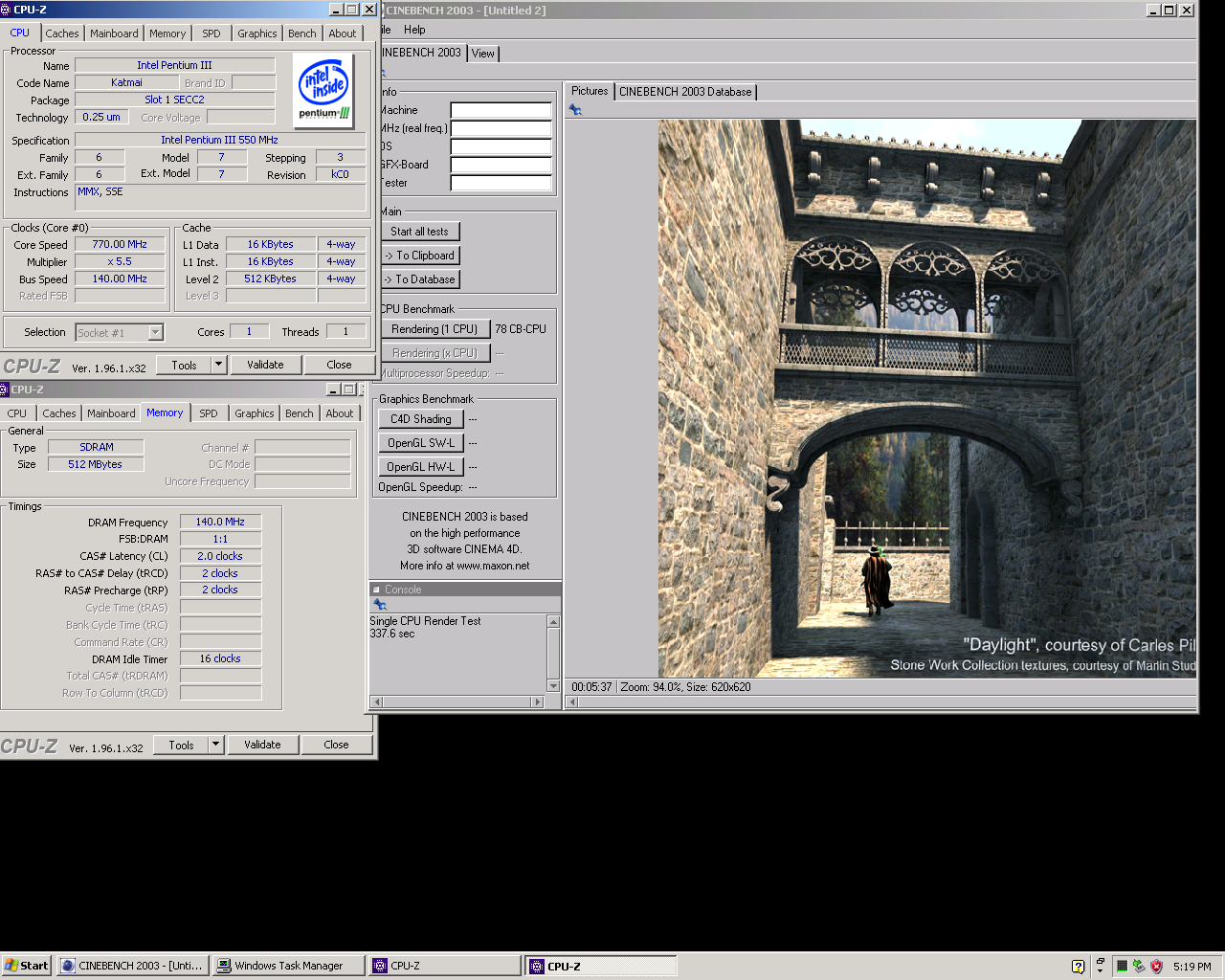Click the Tester input field
The image size is (1225, 980).
tap(501, 183)
